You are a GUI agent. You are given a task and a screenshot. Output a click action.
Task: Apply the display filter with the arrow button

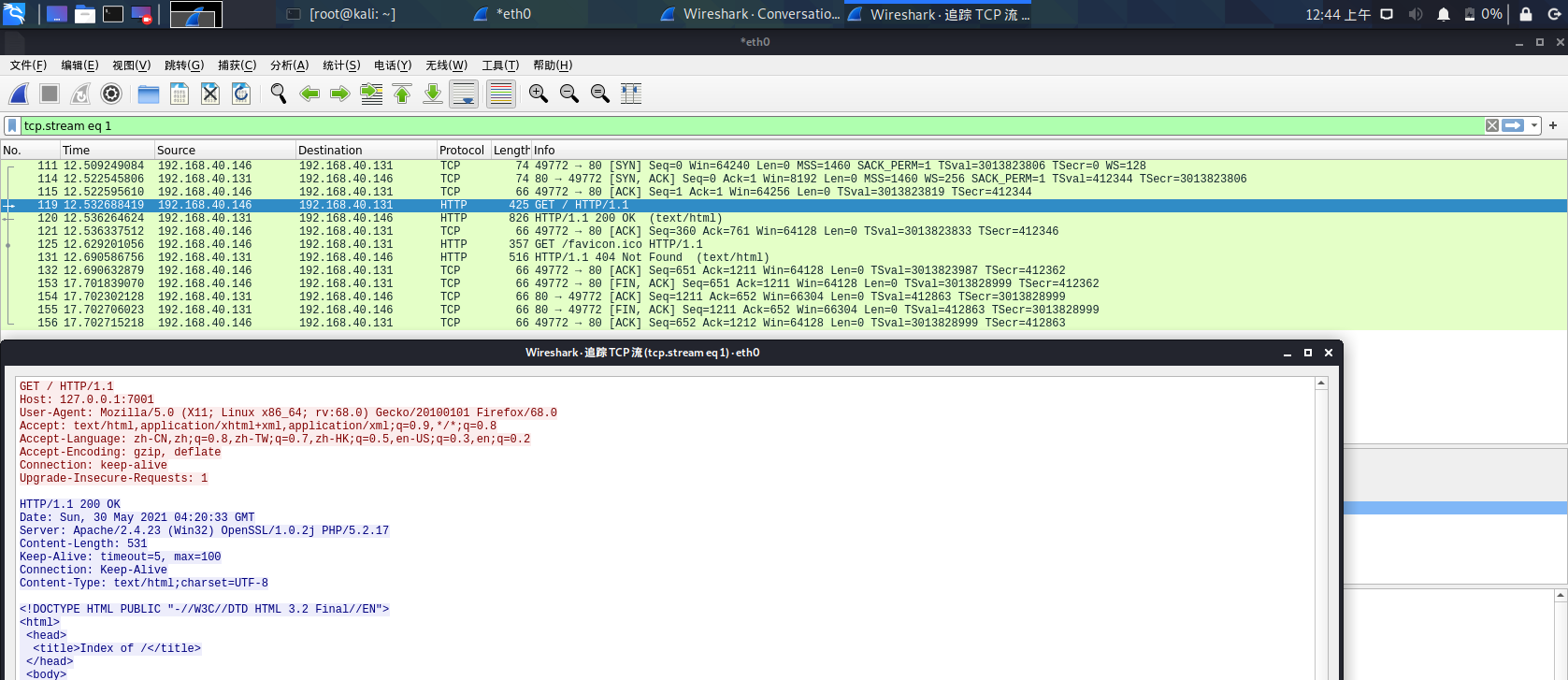1513,125
